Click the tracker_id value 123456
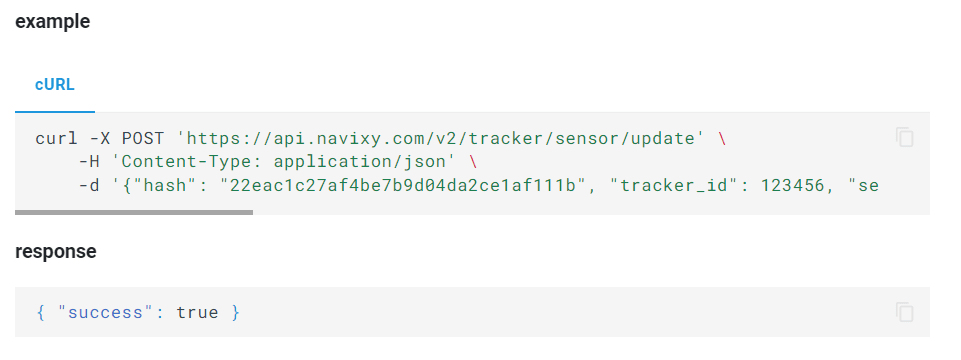This screenshot has width=961, height=360. pyautogui.click(x=792, y=185)
